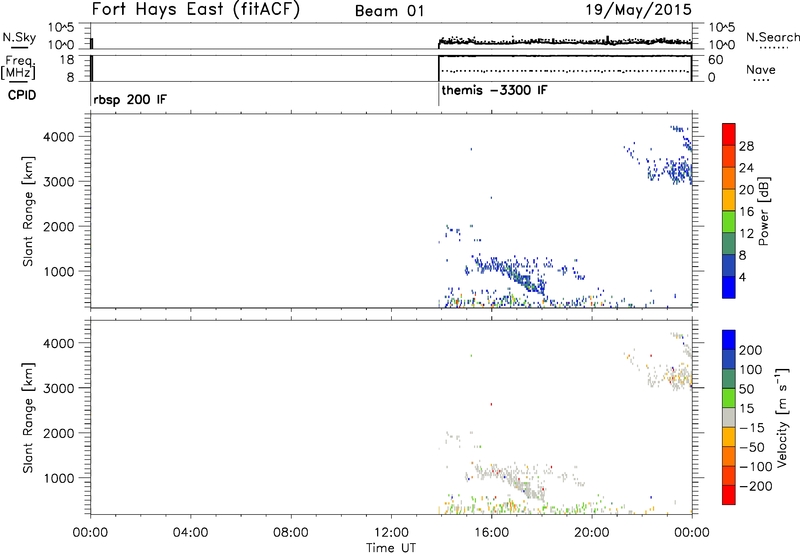The image size is (800, 554).
Task: Click the 04:00 time tick label
Action: click(x=190, y=533)
